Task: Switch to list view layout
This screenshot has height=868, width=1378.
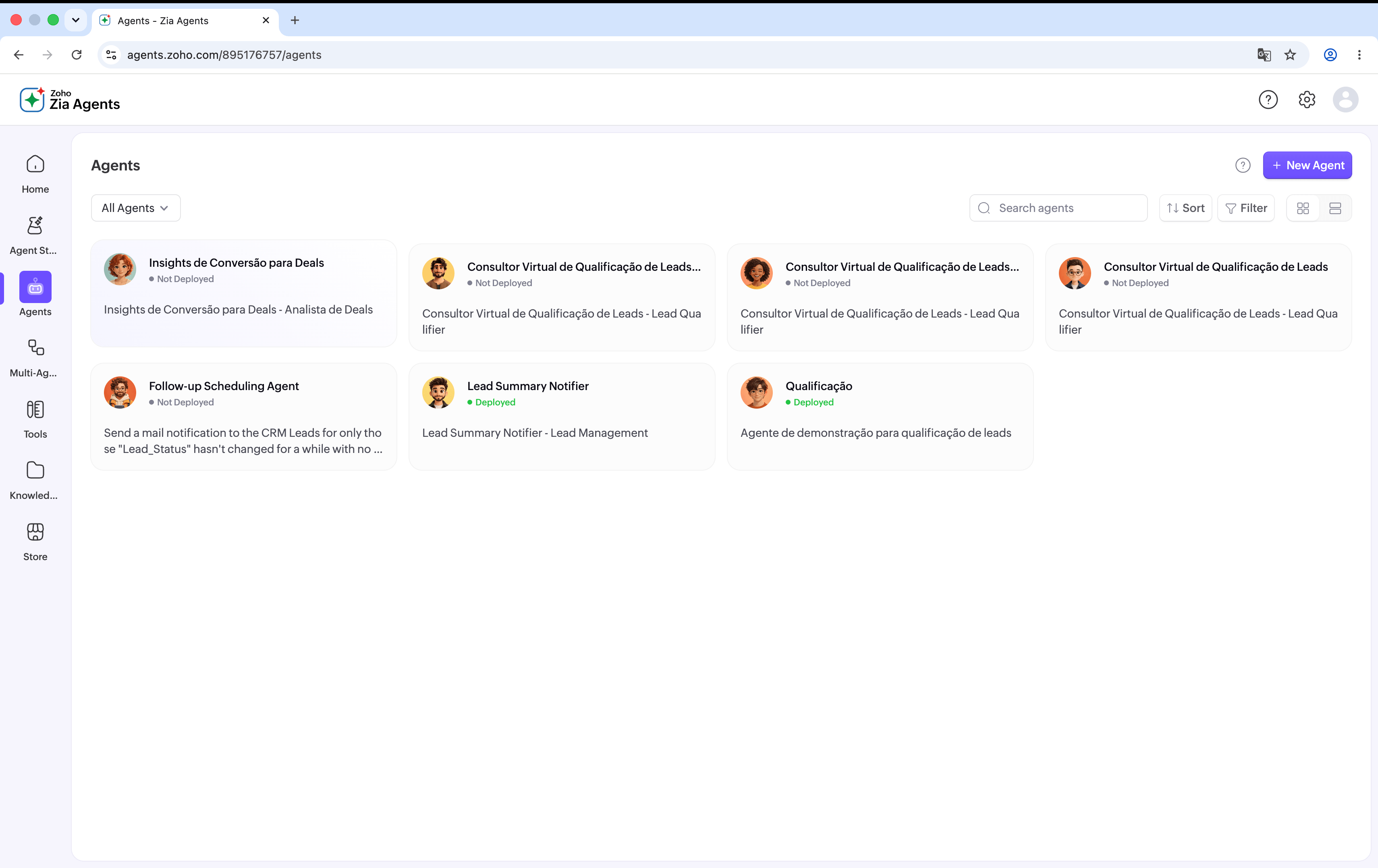Action: pyautogui.click(x=1335, y=208)
